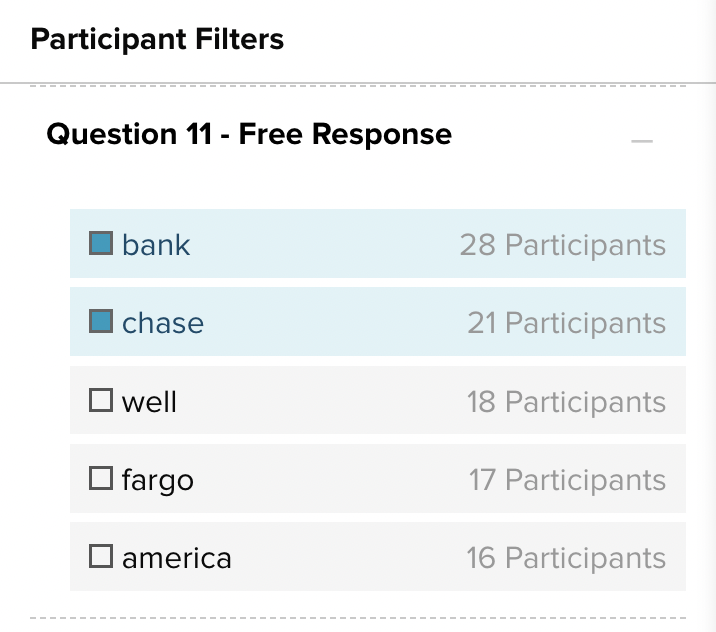Click the america keyword label
The width and height of the screenshot is (716, 632).
point(177,558)
